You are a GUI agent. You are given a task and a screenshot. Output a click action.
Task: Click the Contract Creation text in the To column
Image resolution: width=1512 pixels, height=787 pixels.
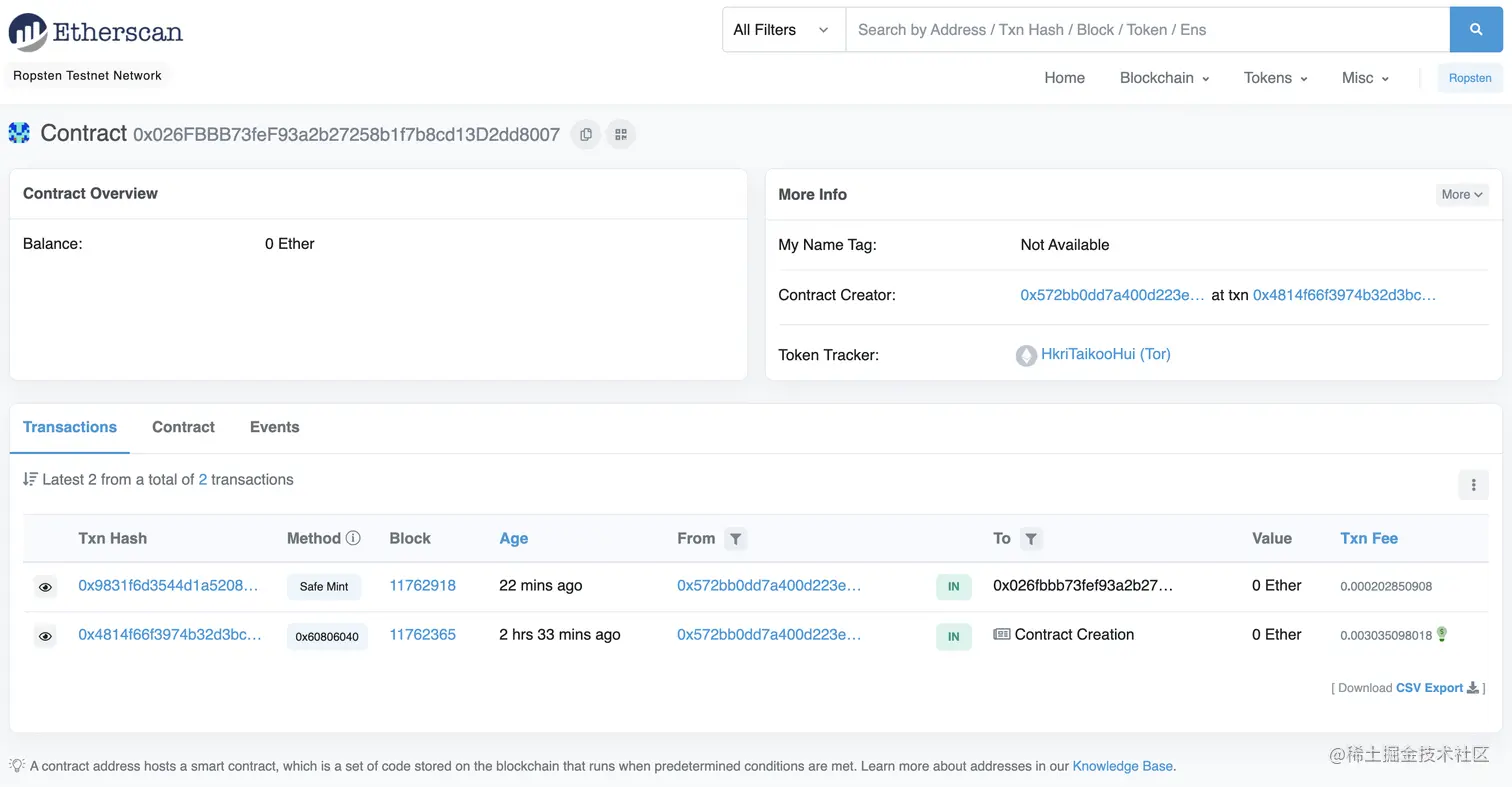pyautogui.click(x=1074, y=634)
